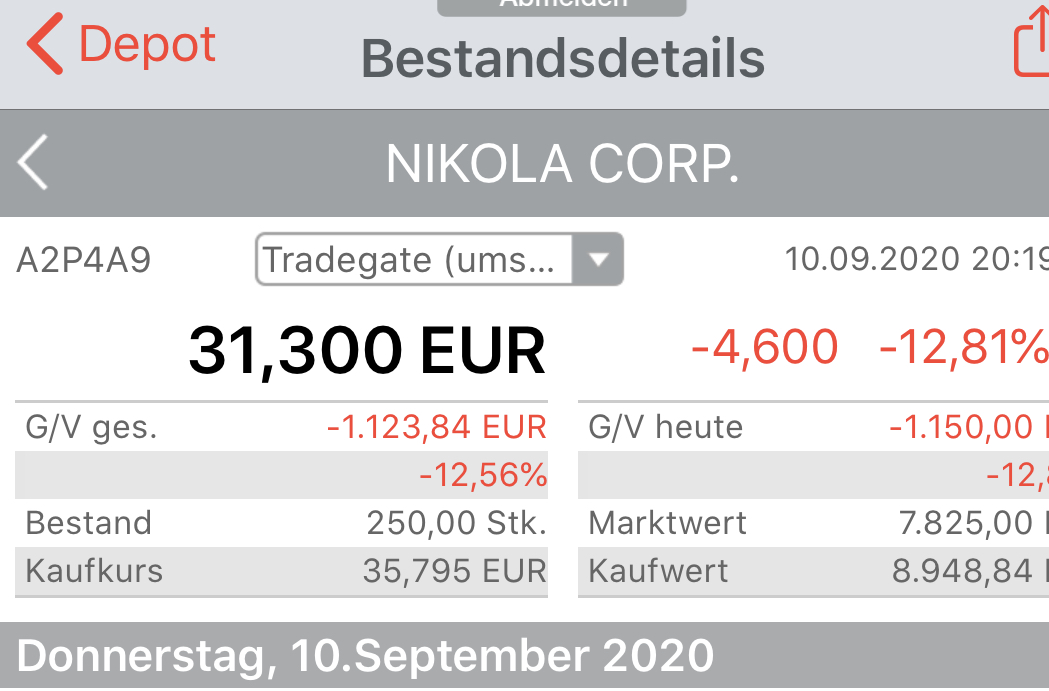Image resolution: width=1049 pixels, height=691 pixels.
Task: Tap the Marktwert row 7.825,00
Action: [810, 522]
